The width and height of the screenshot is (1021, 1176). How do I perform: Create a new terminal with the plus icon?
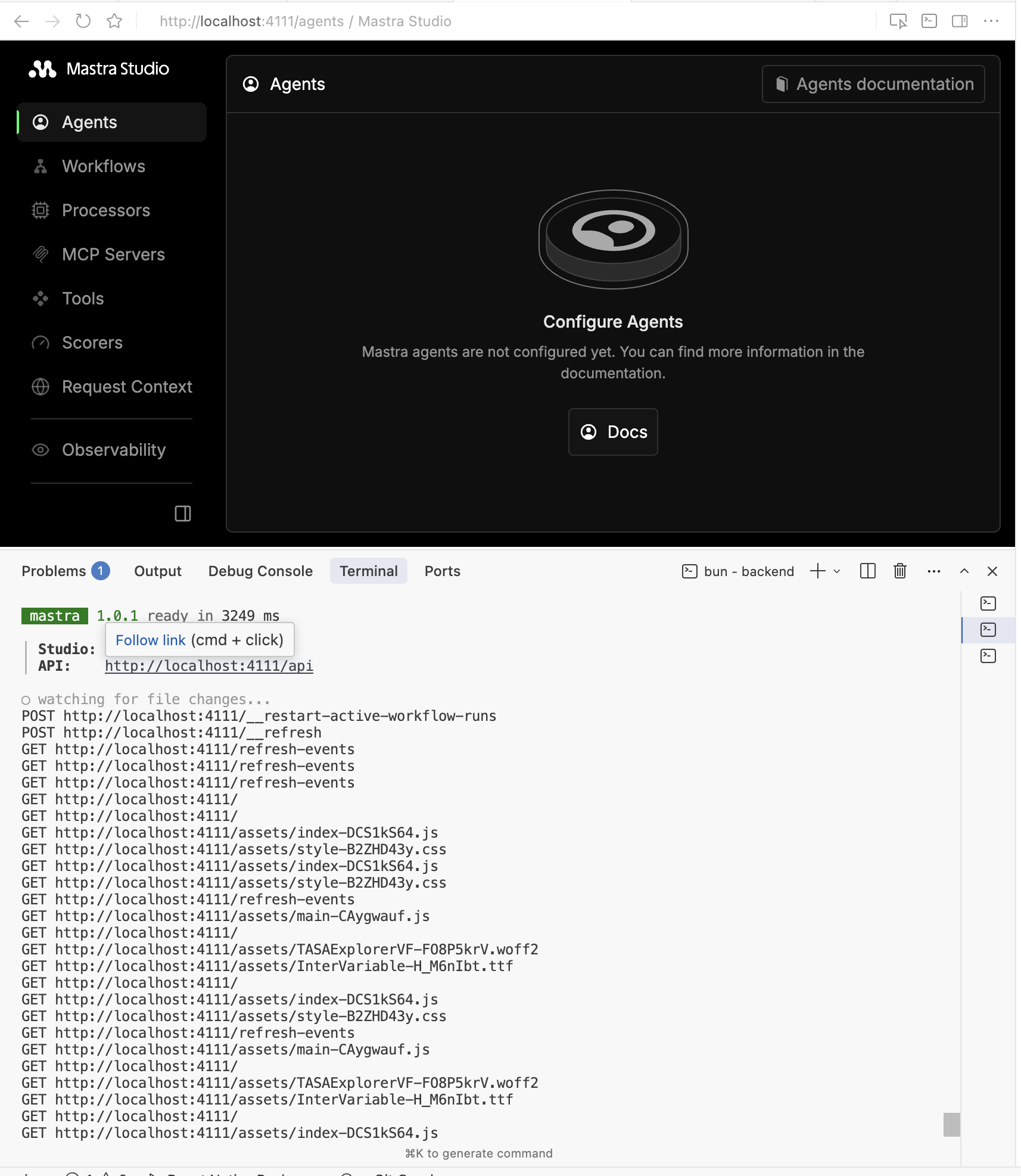coord(818,571)
